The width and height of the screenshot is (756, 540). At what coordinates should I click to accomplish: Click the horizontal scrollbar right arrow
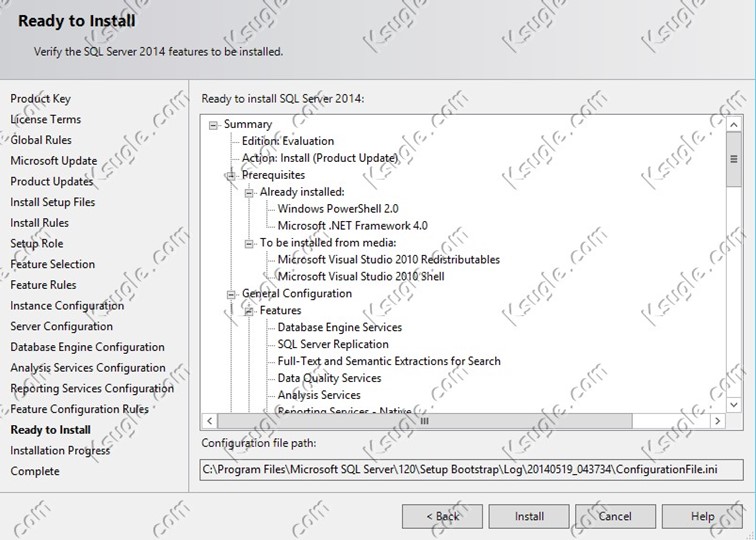click(x=718, y=421)
